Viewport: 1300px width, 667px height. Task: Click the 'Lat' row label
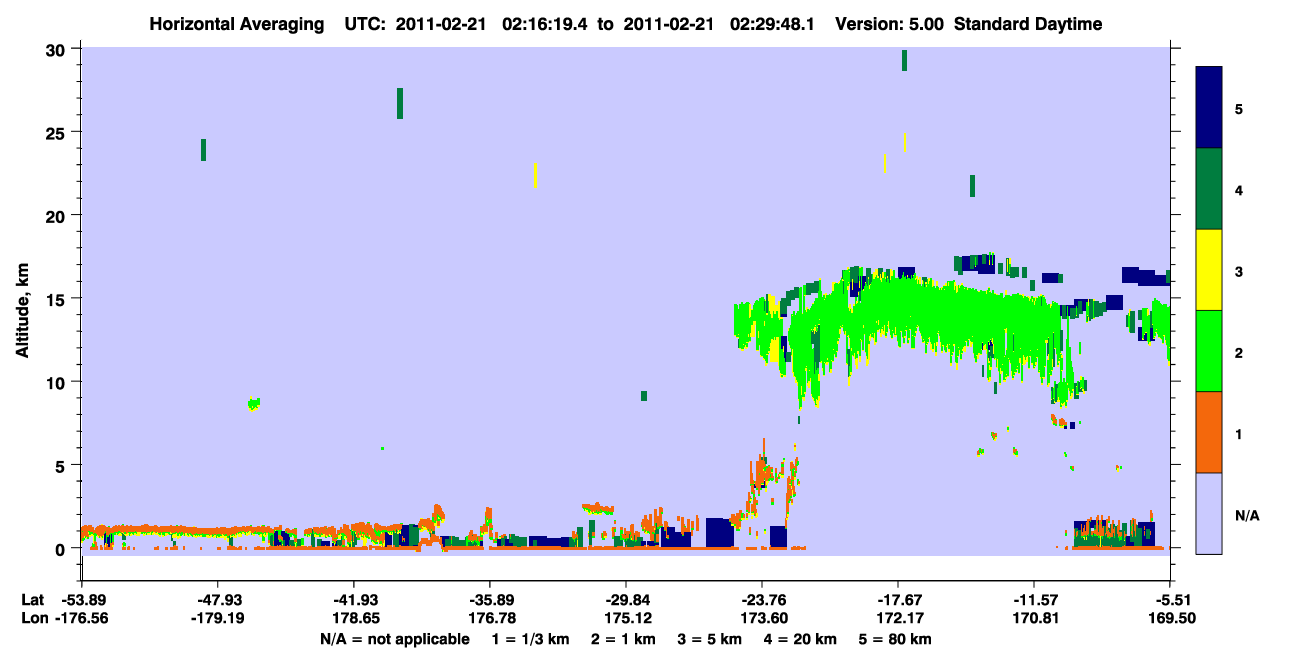pyautogui.click(x=33, y=600)
